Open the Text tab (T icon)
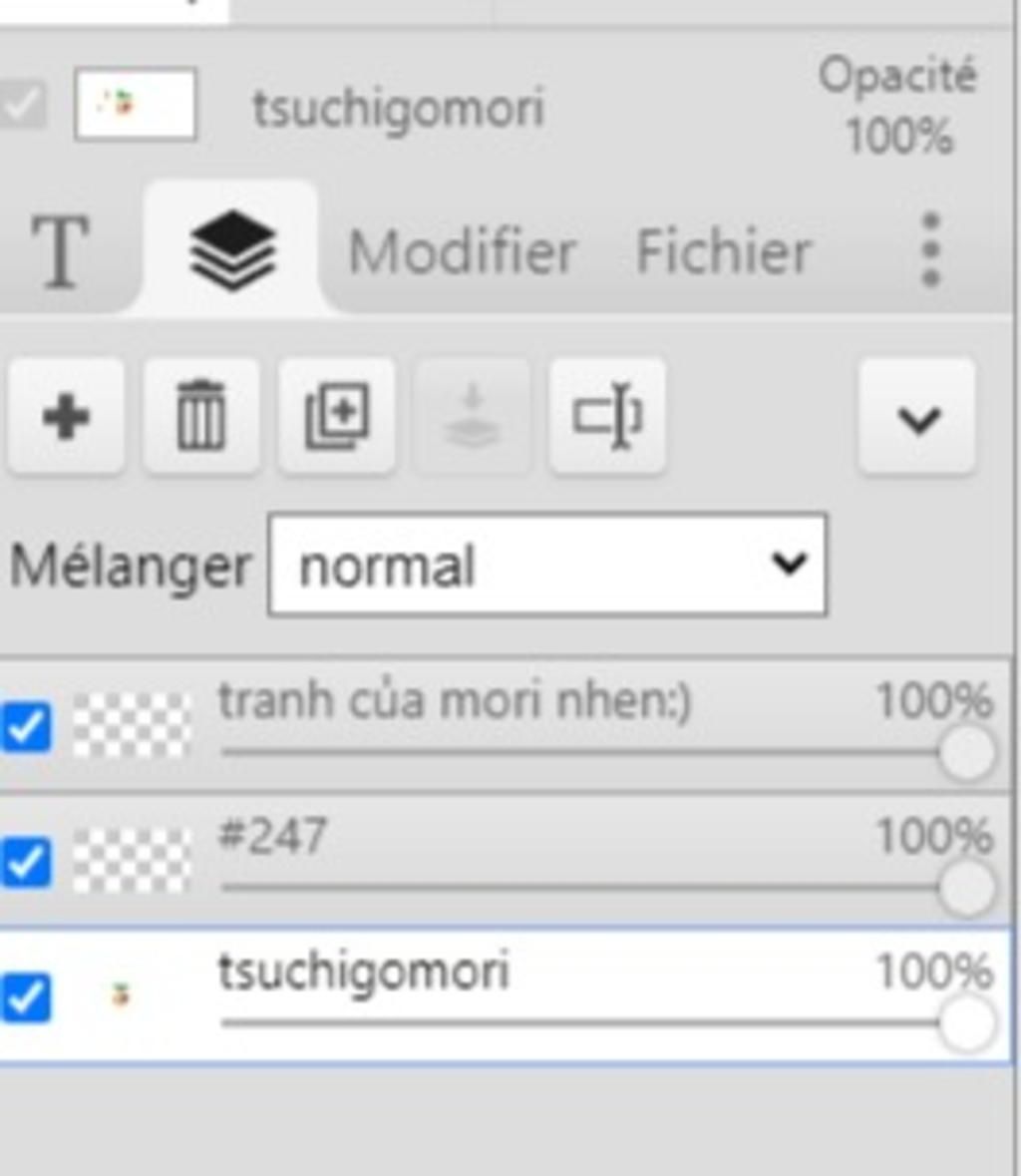This screenshot has width=1021, height=1176. tap(60, 251)
